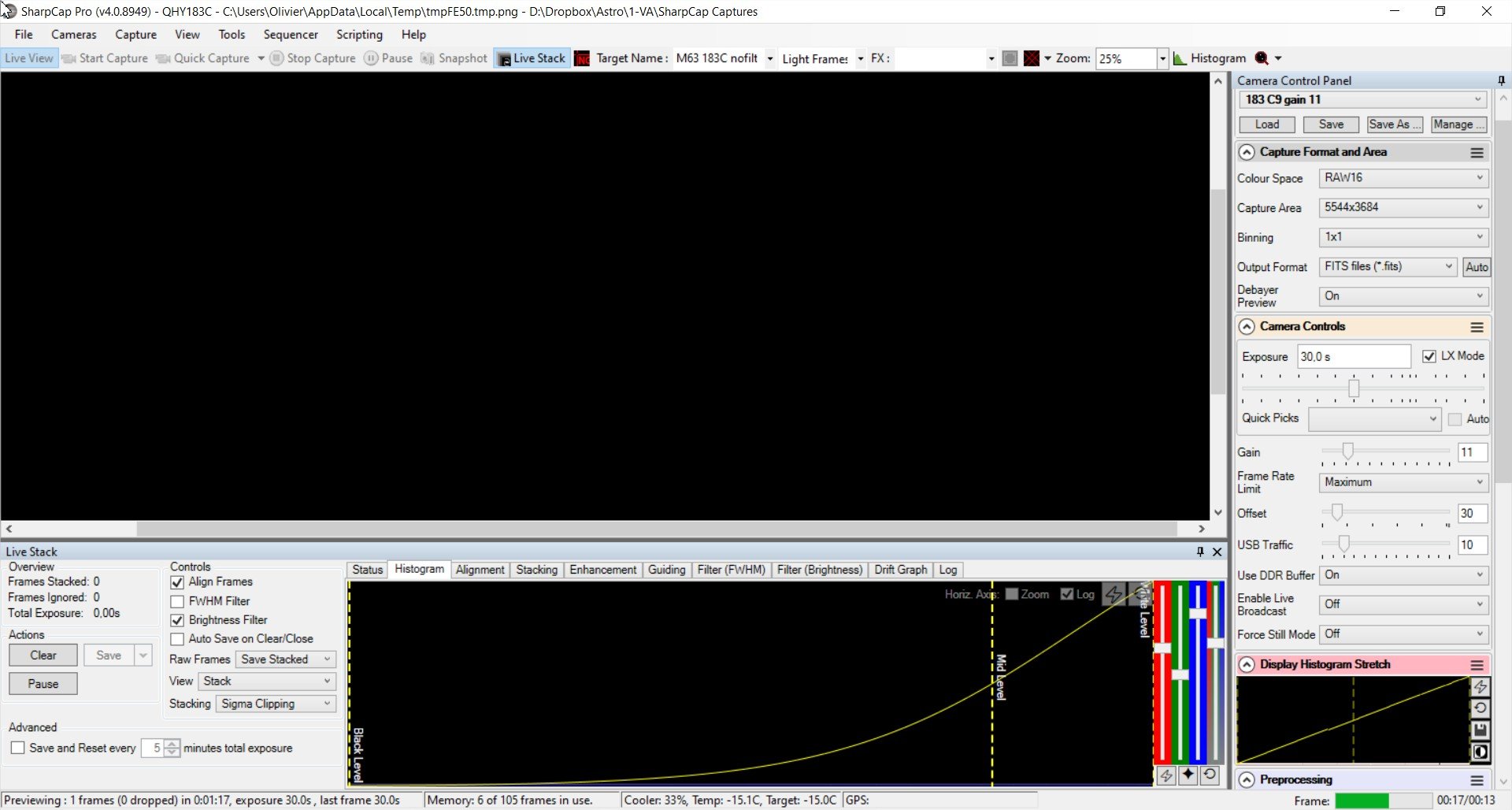Screen dimensions: 1512x810
Task: Click the Gain slider handle
Action: click(1348, 451)
